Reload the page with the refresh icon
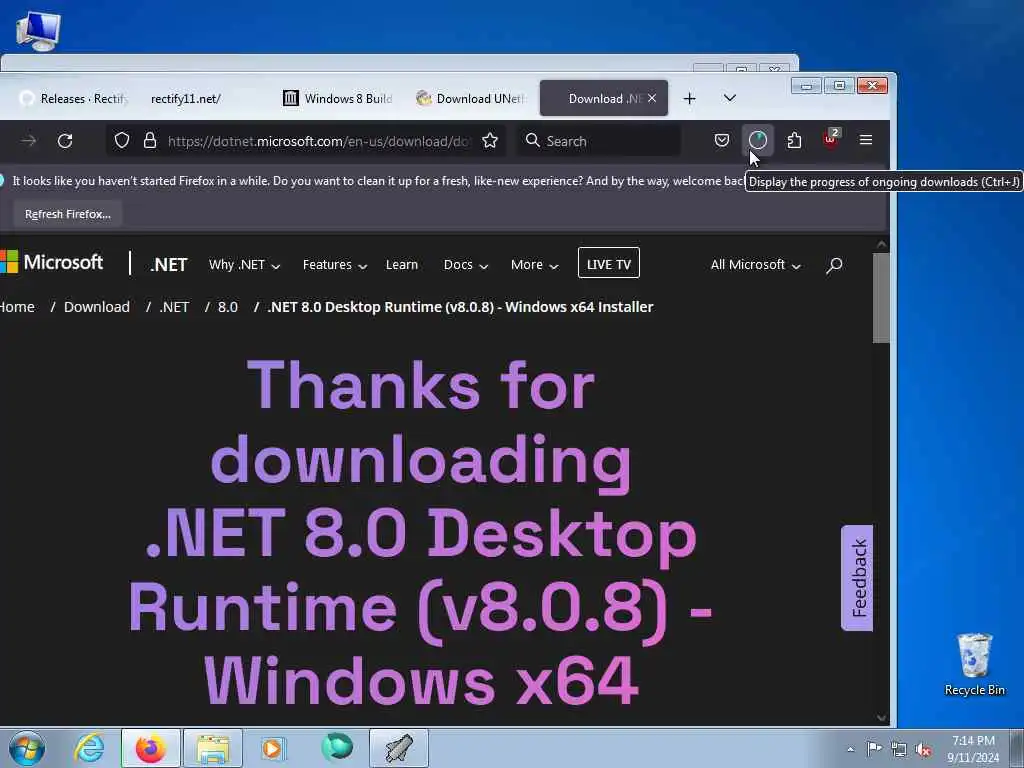 tap(65, 140)
